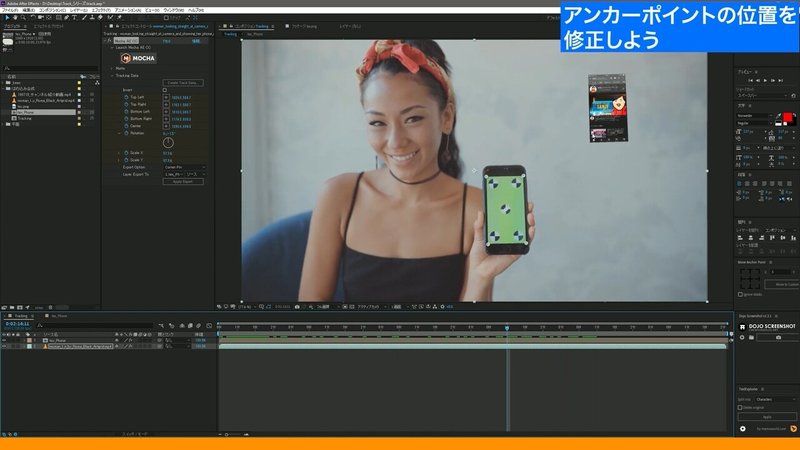This screenshot has width=800, height=450.
Task: Expand the _keep folder in Project panel
Action: 3,83
